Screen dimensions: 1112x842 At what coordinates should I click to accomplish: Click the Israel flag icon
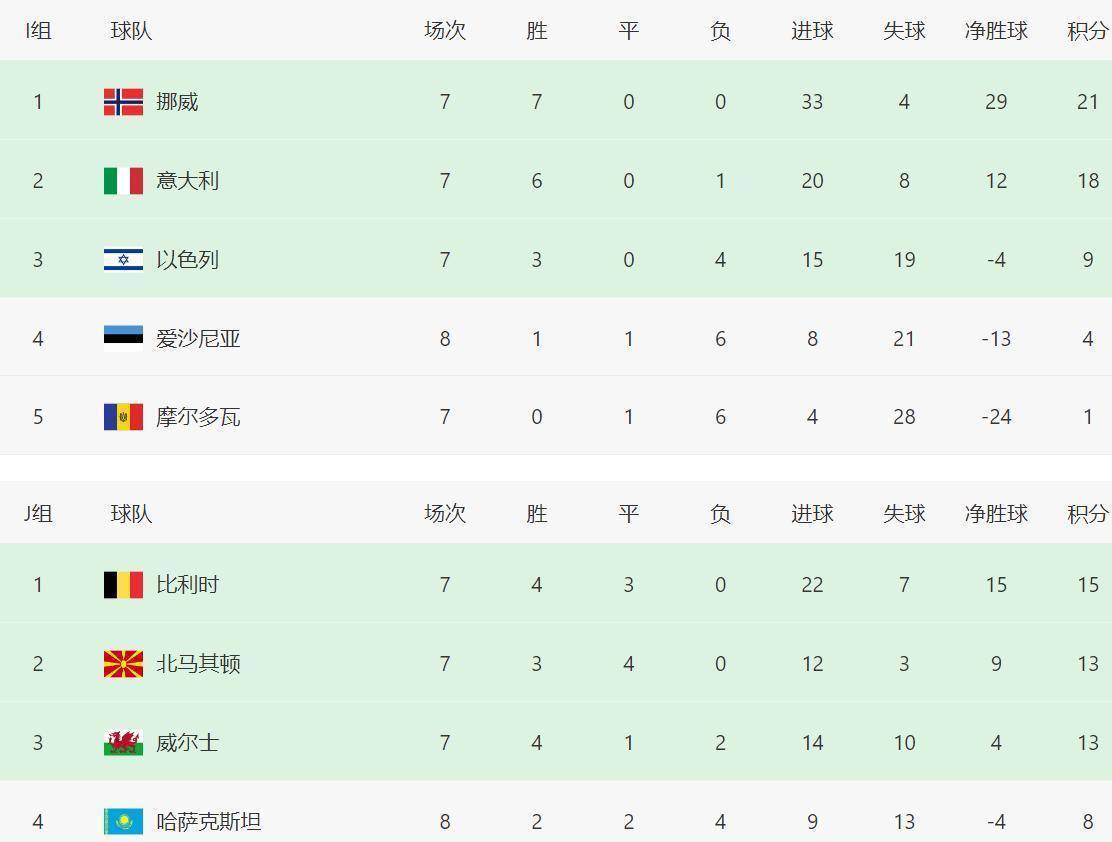point(123,260)
